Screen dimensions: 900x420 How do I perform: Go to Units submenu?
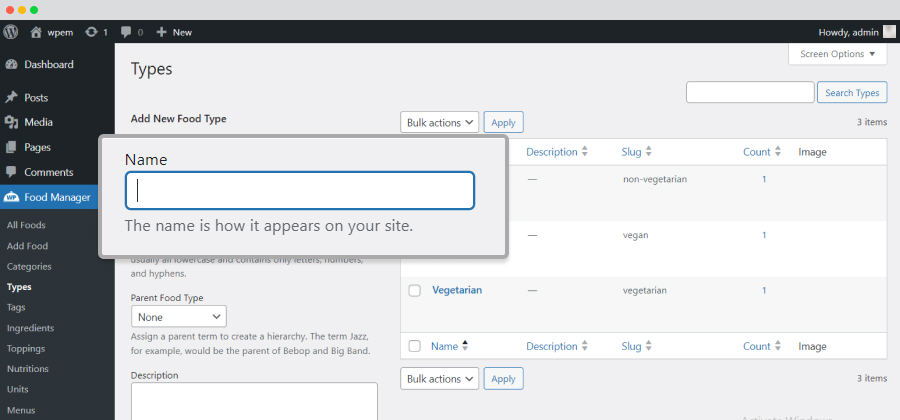click(17, 390)
